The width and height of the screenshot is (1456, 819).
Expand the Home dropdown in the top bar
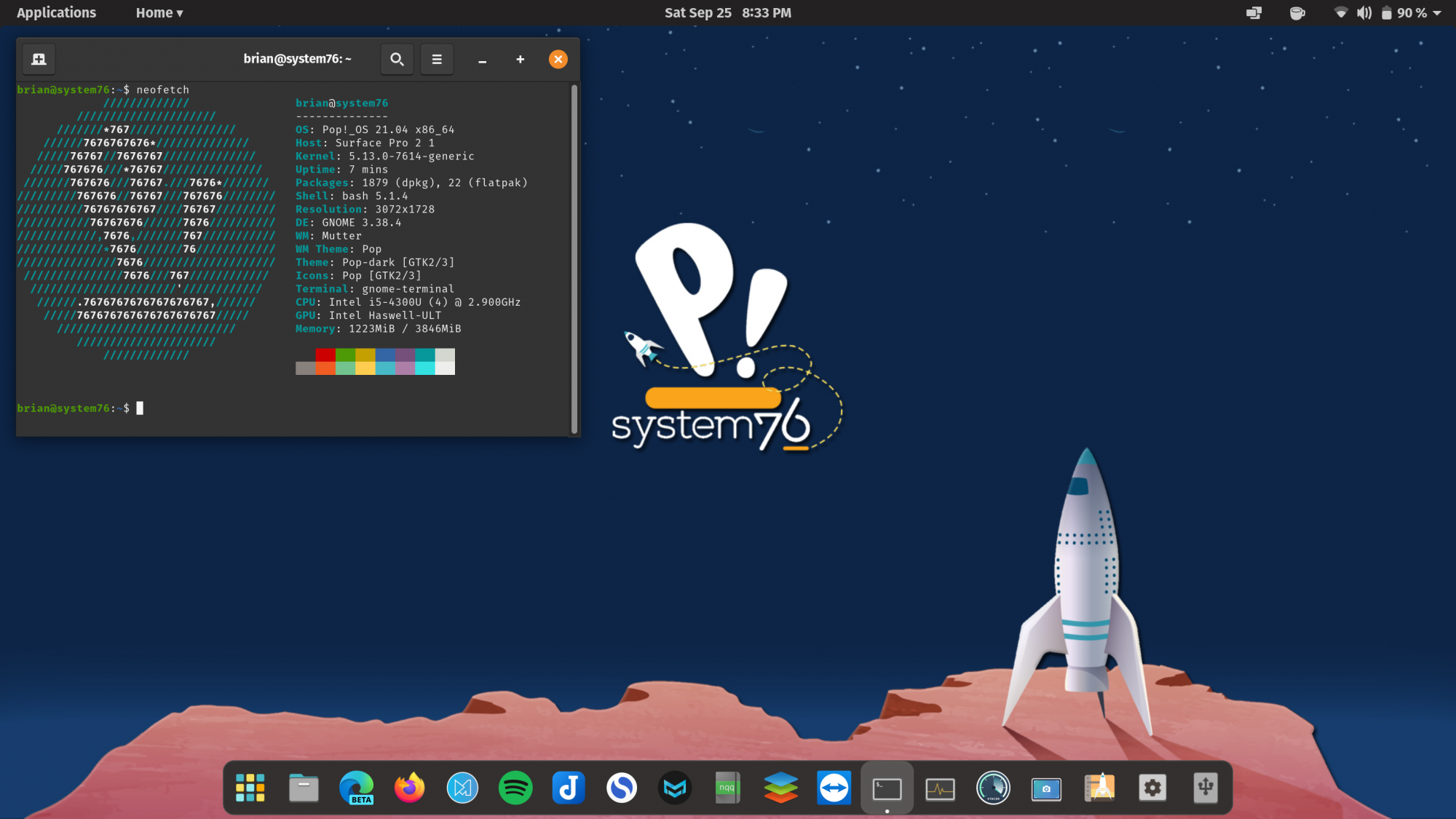[x=159, y=13]
